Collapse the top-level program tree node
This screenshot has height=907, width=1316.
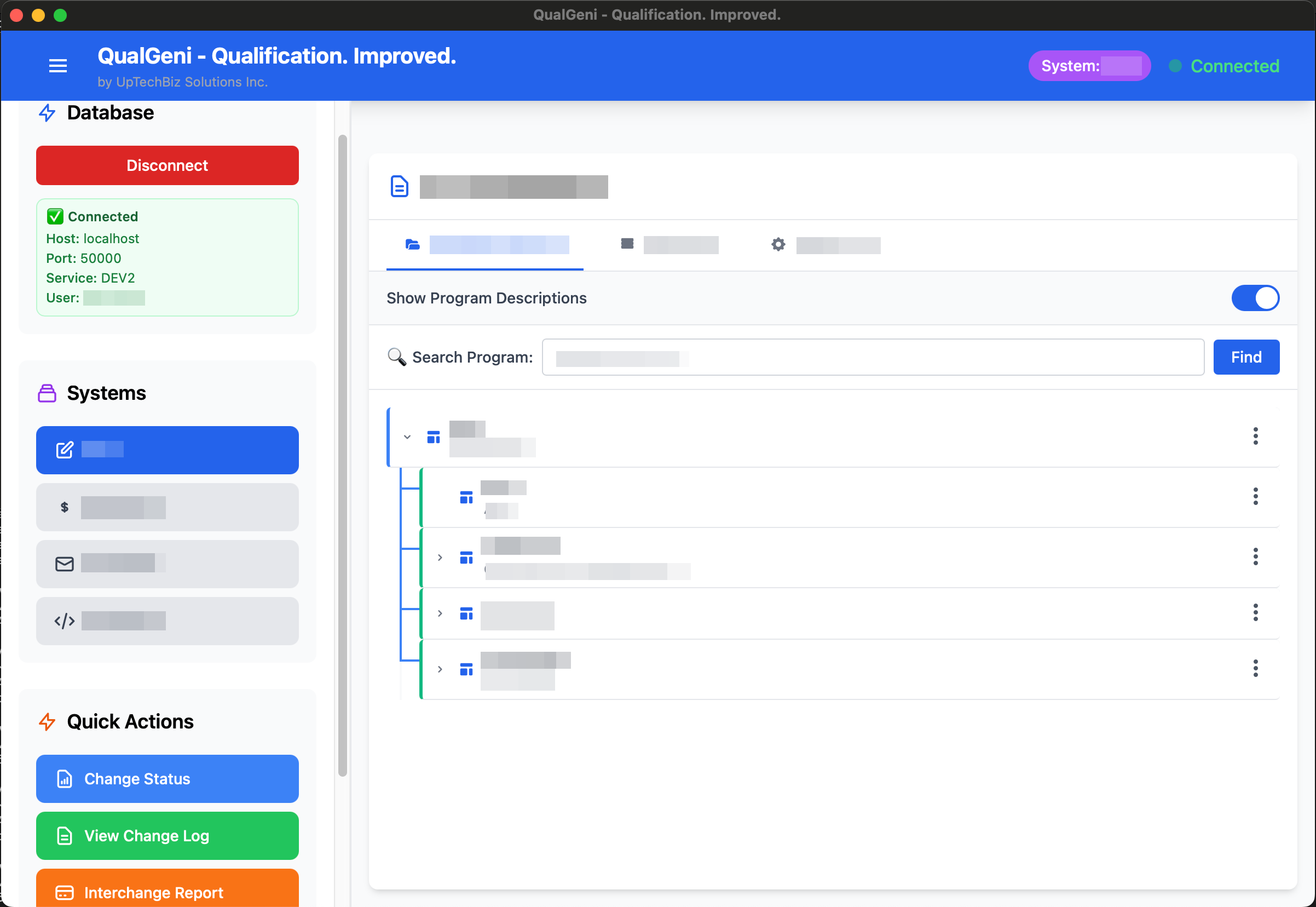[x=407, y=437]
